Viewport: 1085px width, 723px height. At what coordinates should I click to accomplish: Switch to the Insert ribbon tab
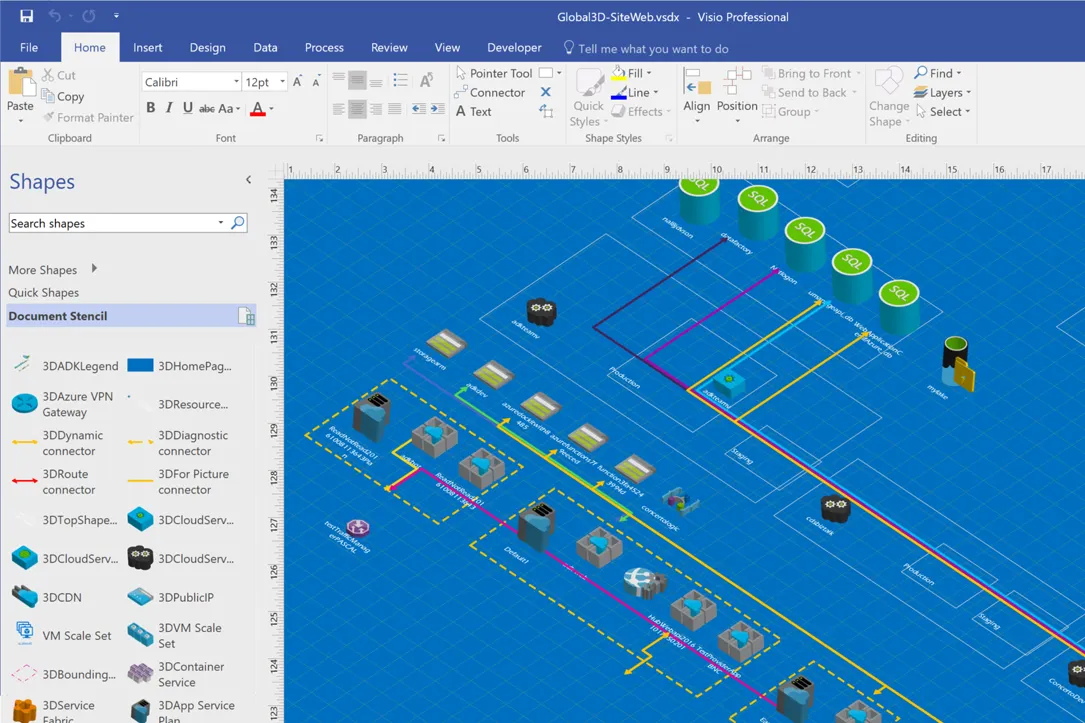147,48
